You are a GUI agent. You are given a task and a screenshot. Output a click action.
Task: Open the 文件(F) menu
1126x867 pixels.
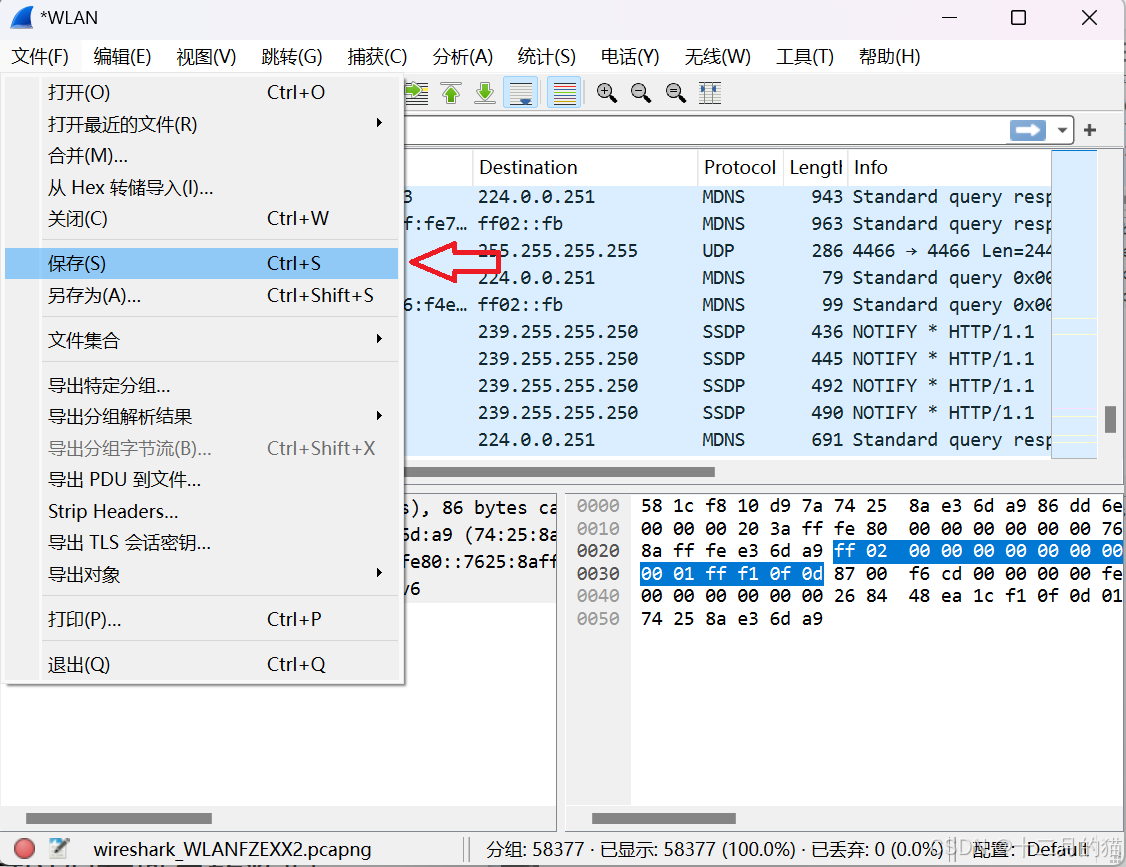(40, 57)
